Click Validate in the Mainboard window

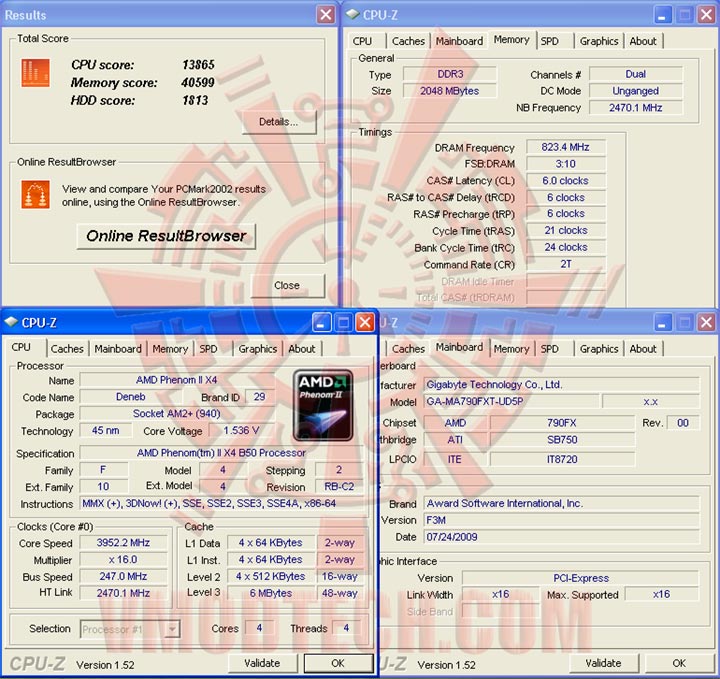click(x=603, y=663)
